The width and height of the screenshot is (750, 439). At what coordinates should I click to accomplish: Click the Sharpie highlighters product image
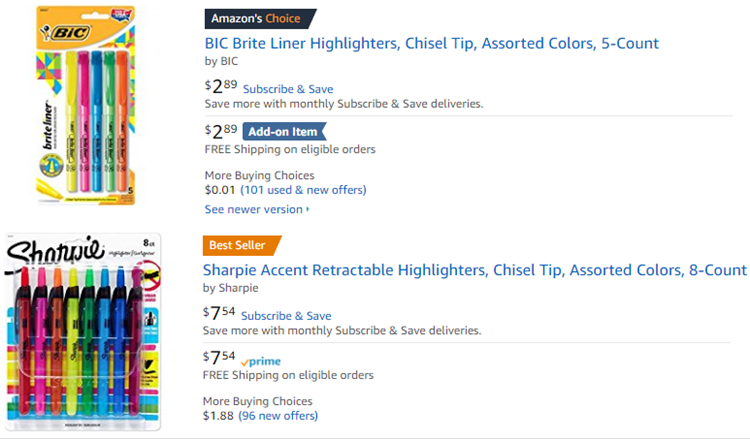pyautogui.click(x=83, y=332)
